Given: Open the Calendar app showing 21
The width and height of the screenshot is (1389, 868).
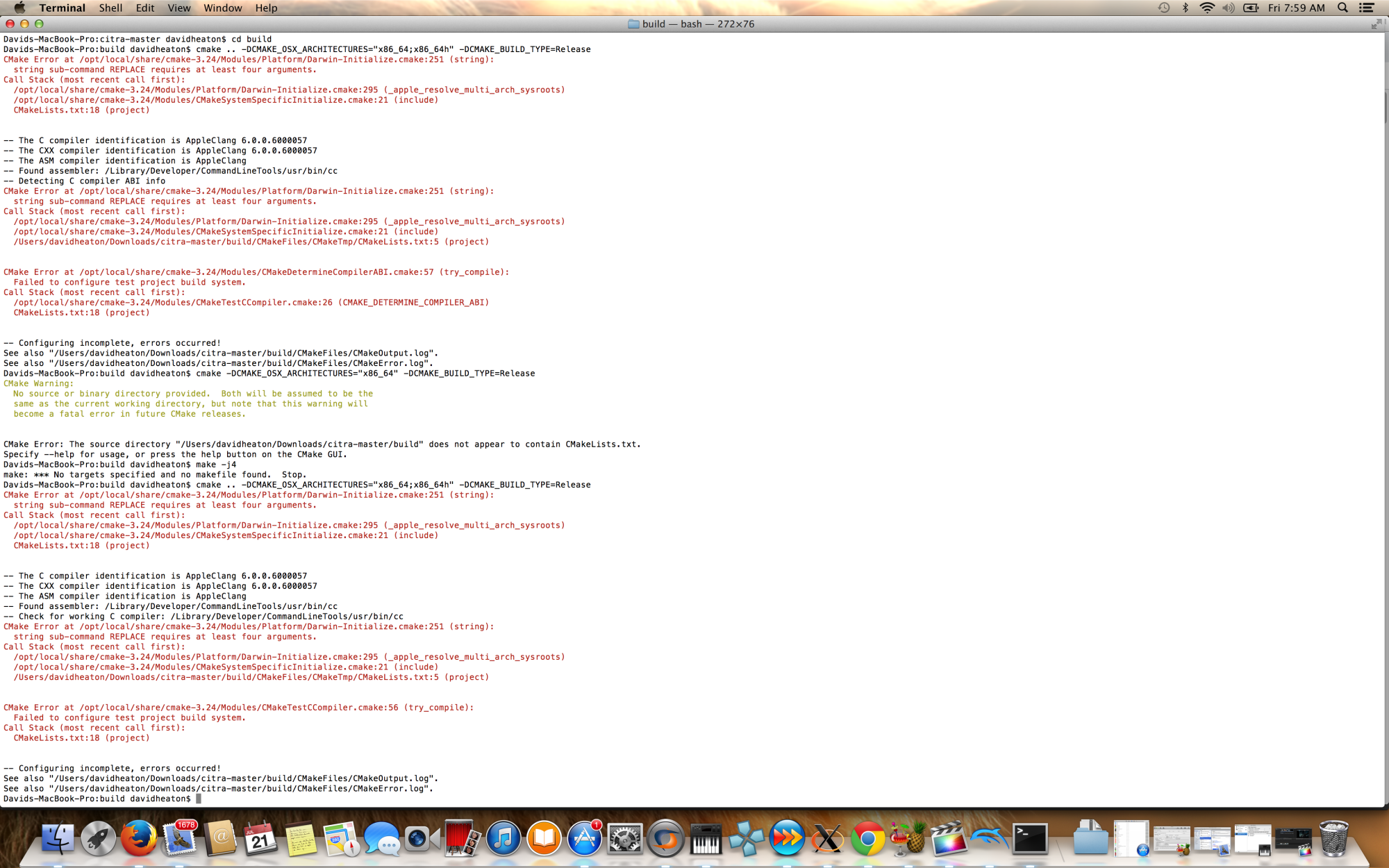Looking at the screenshot, I should click(x=260, y=839).
